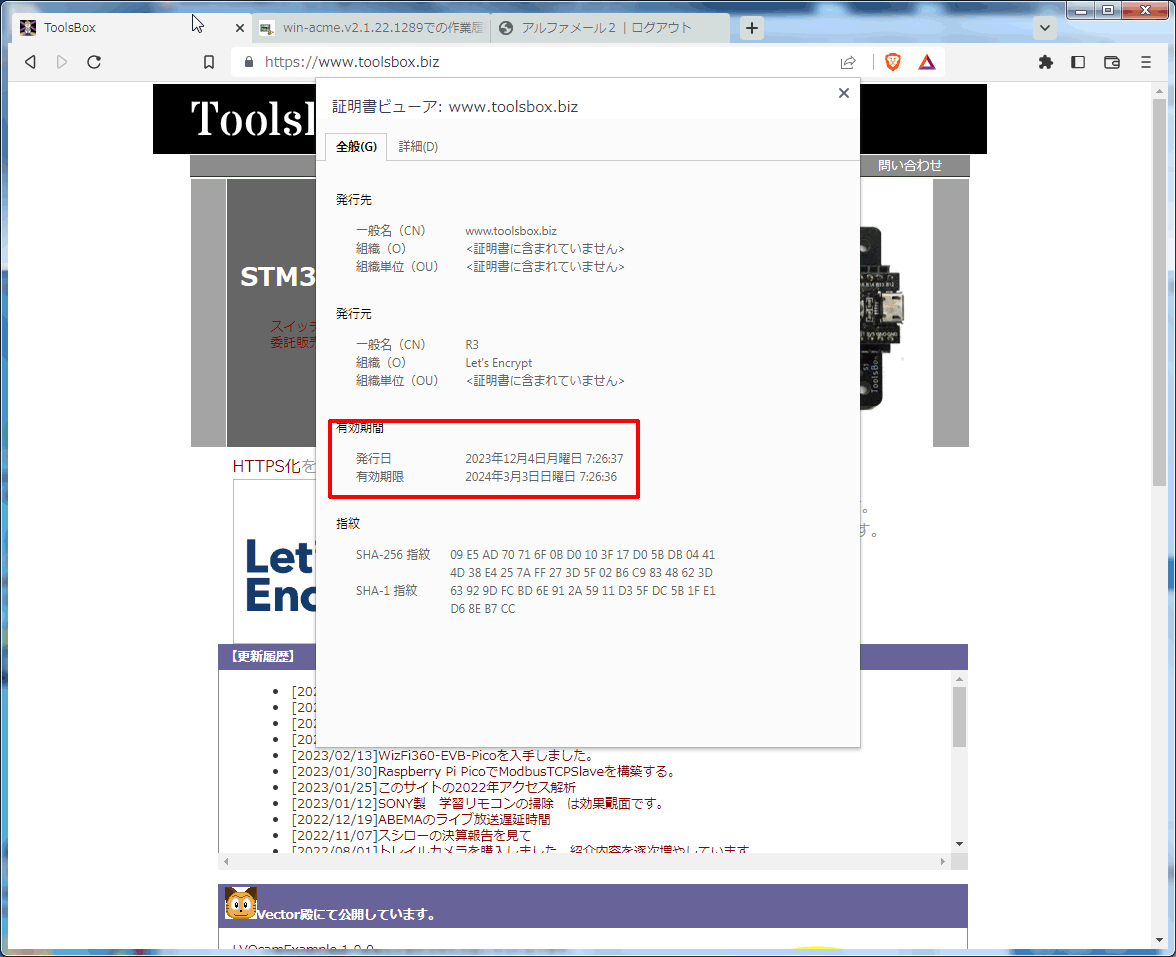Reload the current page

[x=94, y=62]
